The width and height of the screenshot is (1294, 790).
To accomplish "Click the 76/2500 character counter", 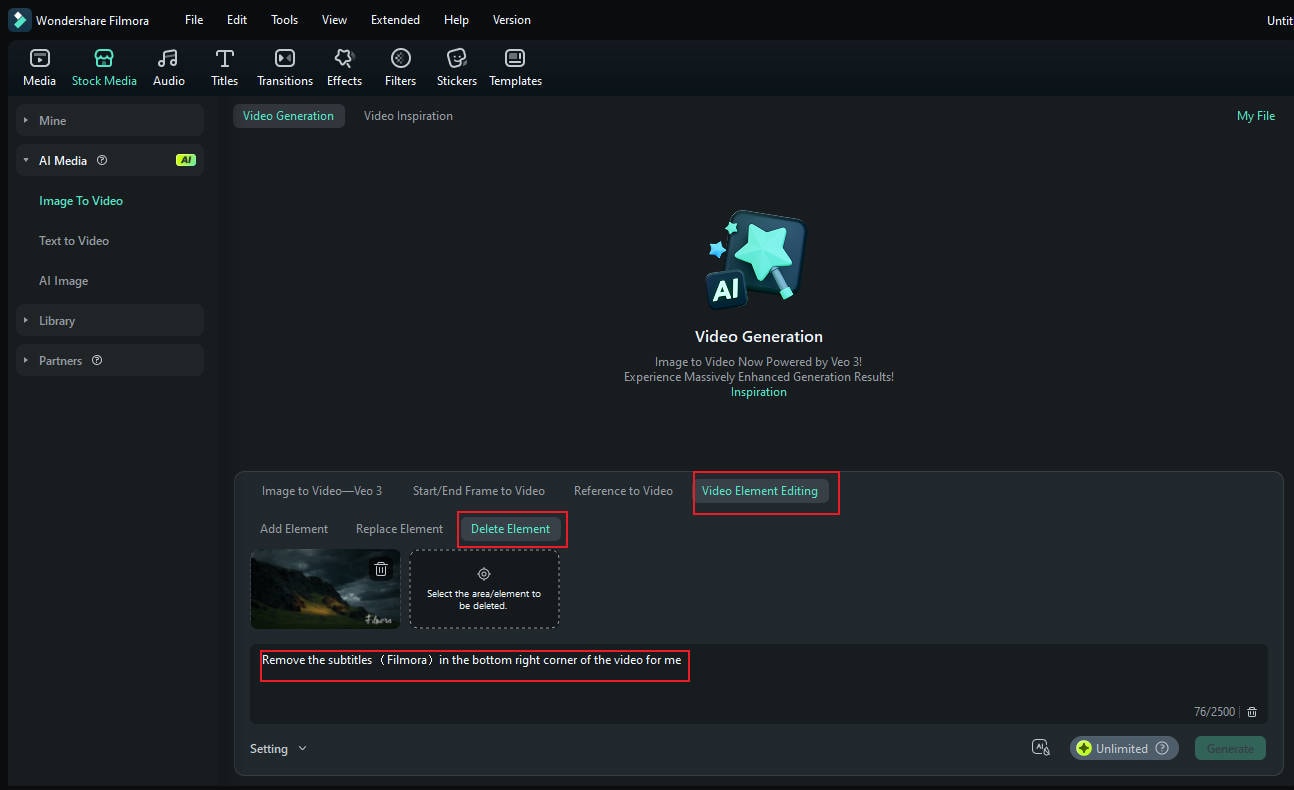I will point(1215,712).
